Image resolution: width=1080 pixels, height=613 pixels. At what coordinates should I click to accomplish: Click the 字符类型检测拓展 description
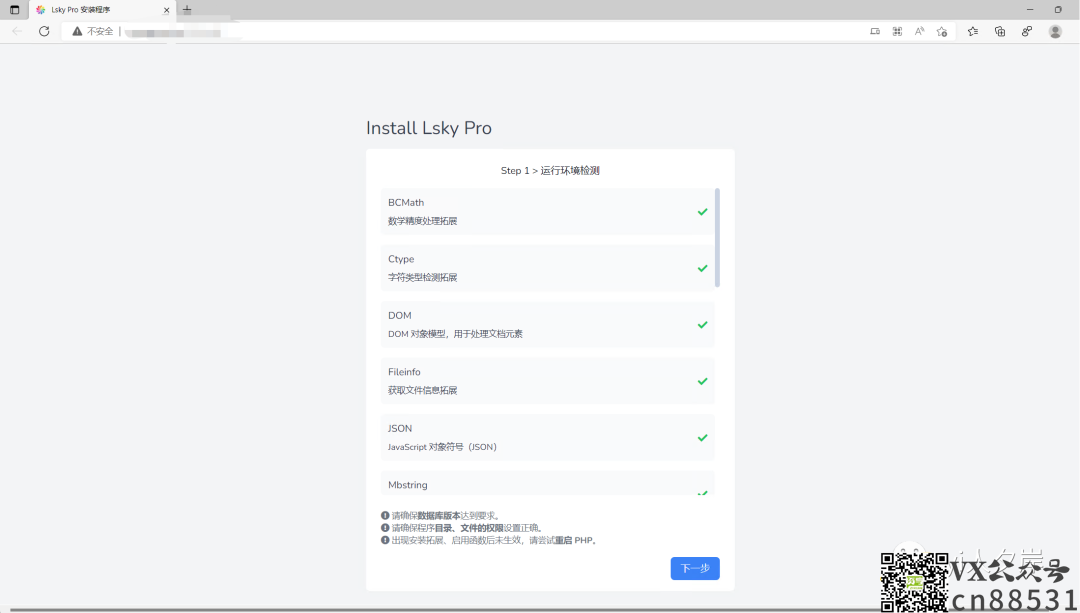pos(422,278)
